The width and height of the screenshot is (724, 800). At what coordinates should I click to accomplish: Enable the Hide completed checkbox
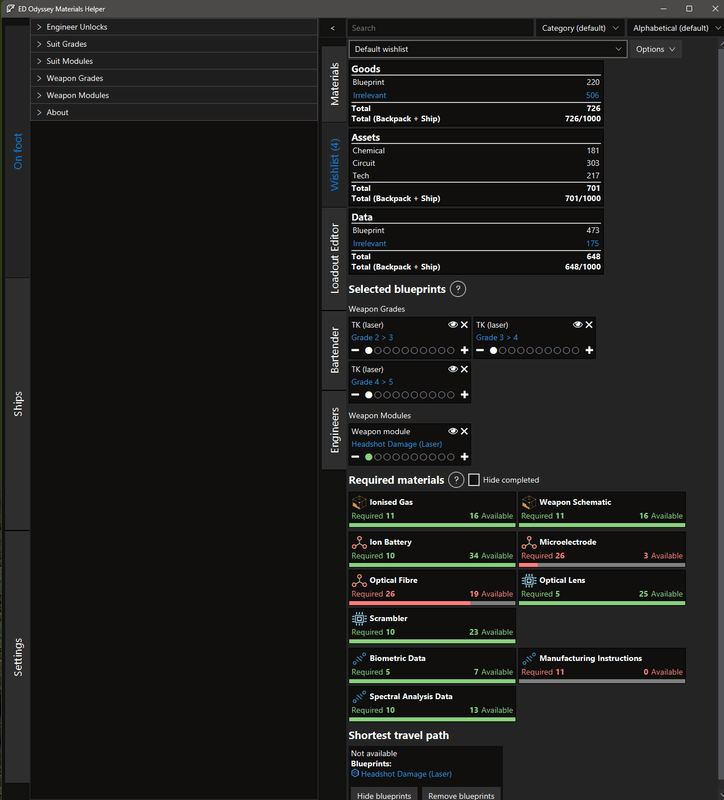473,480
